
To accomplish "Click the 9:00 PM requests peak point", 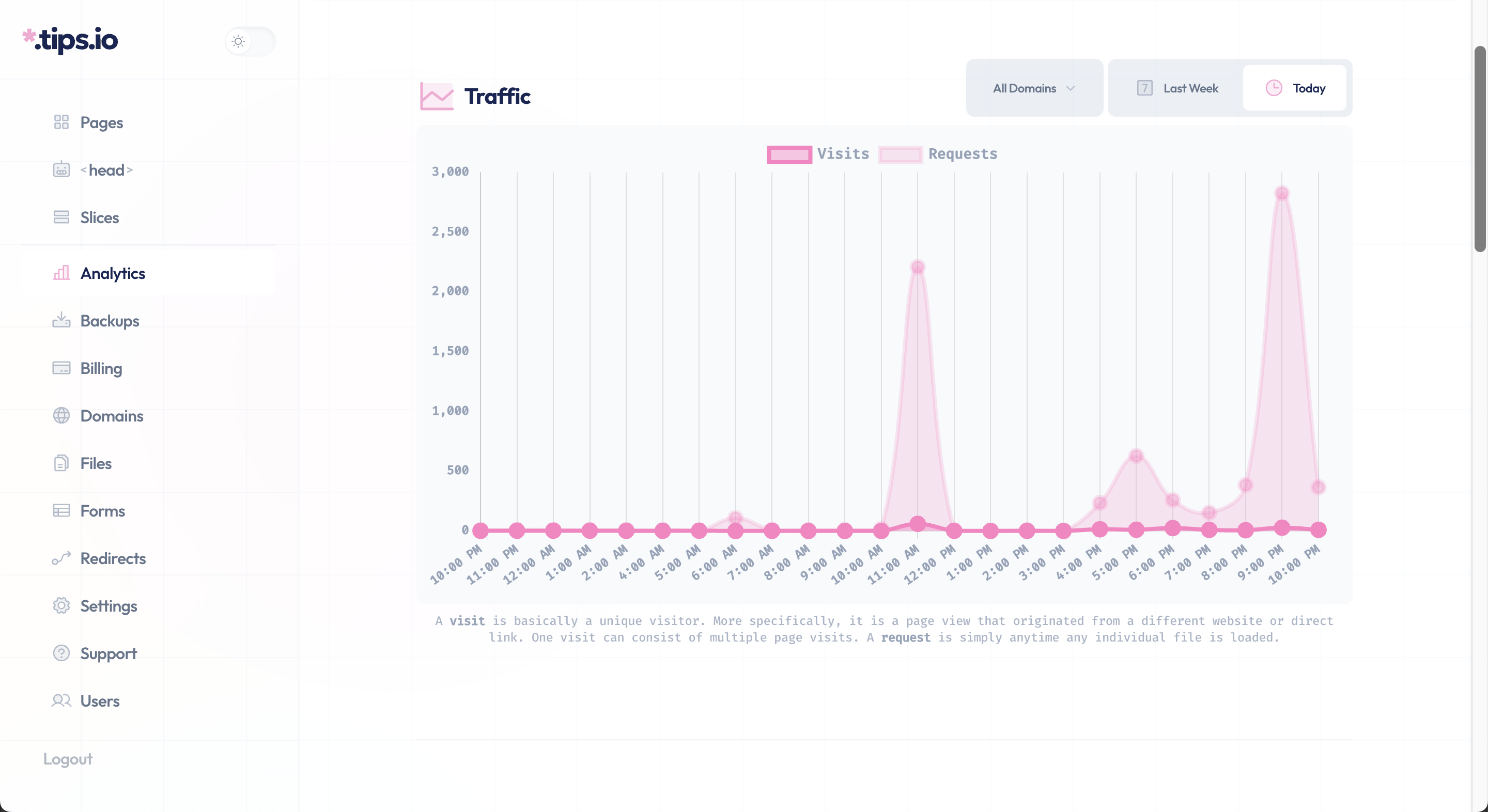I will coord(1281,194).
